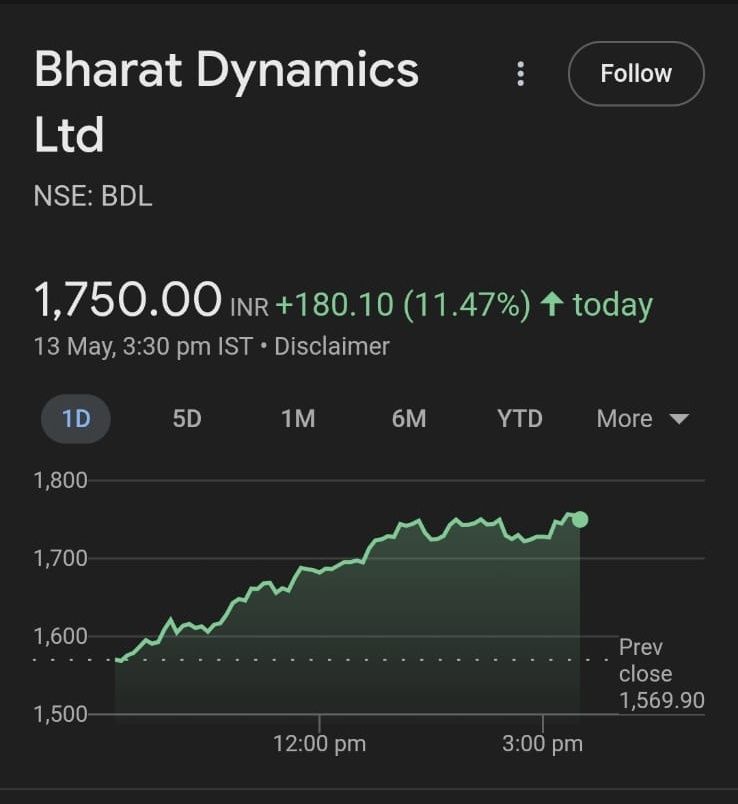738x804 pixels.
Task: Expand the More time ranges dropdown
Action: (643, 418)
